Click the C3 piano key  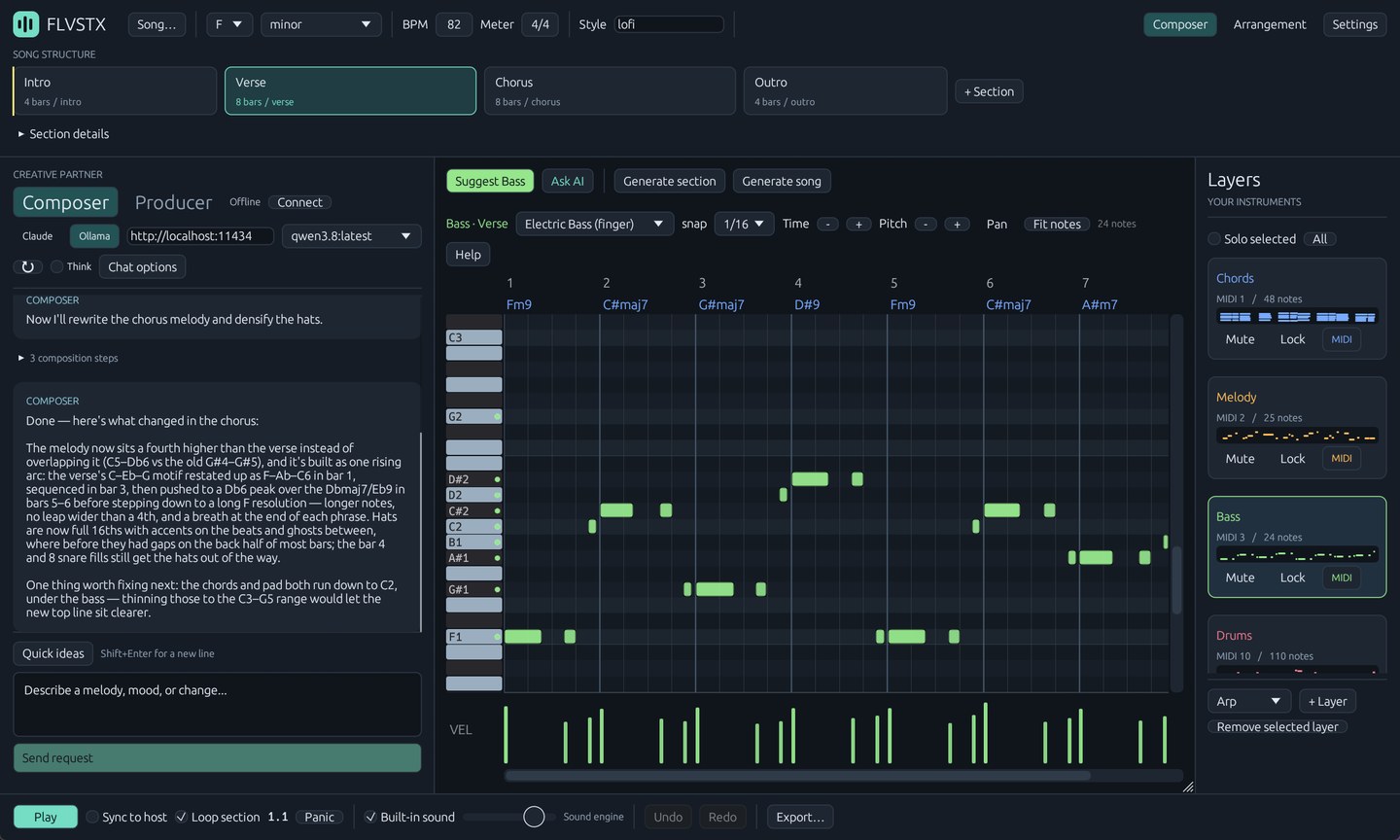click(x=474, y=337)
